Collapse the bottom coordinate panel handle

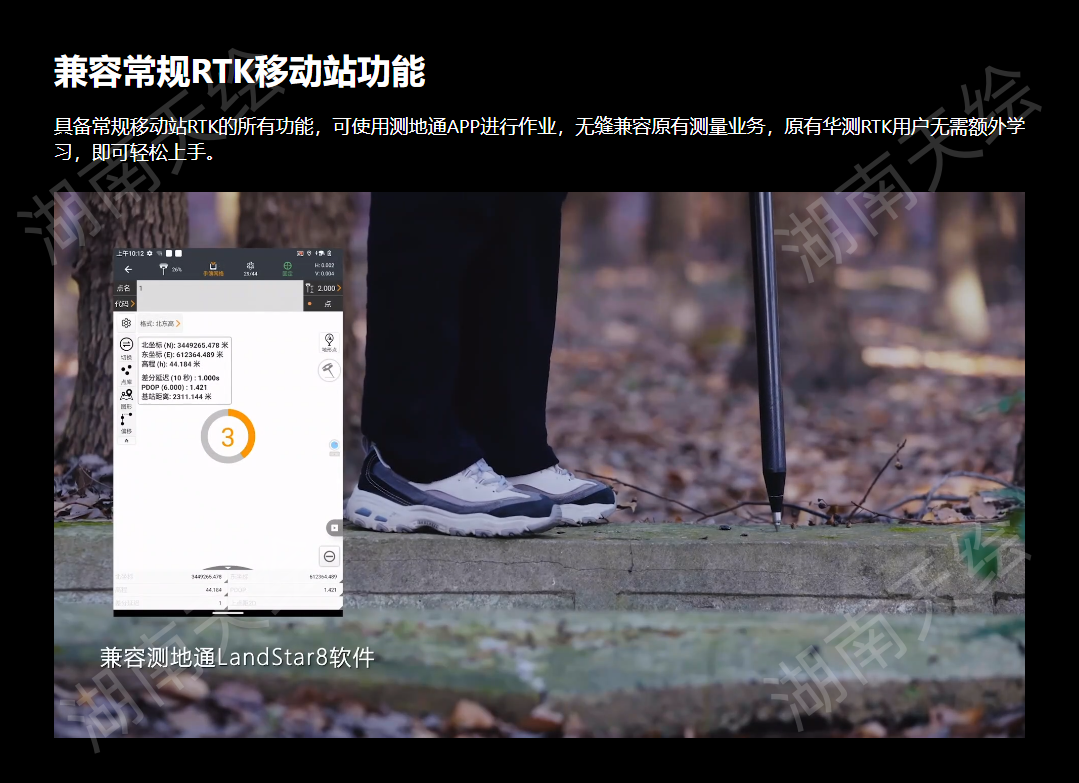(228, 568)
